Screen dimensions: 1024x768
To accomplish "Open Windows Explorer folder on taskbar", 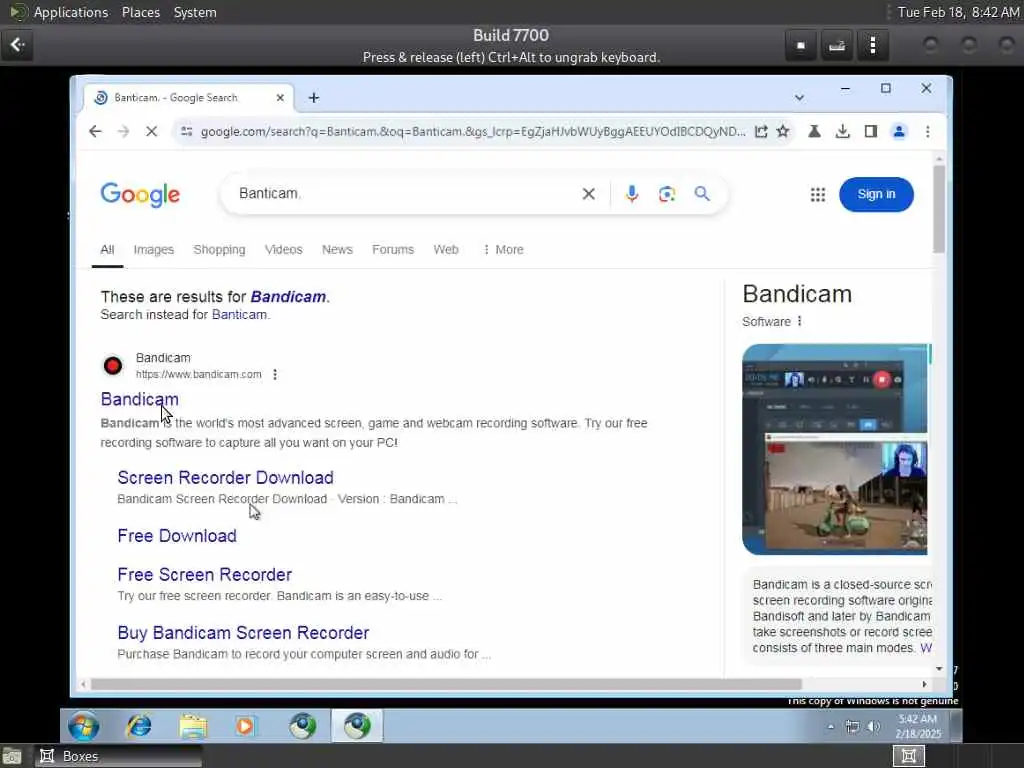I will [x=193, y=726].
